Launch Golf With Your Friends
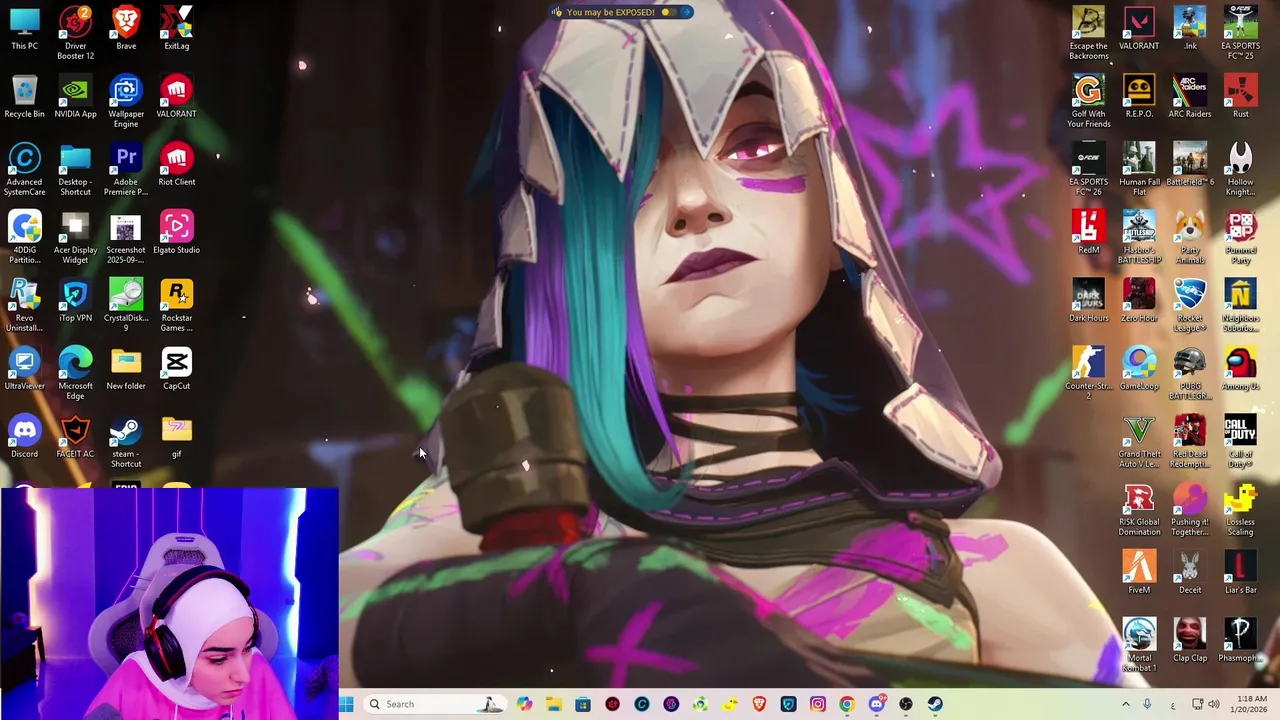 pyautogui.click(x=1088, y=100)
